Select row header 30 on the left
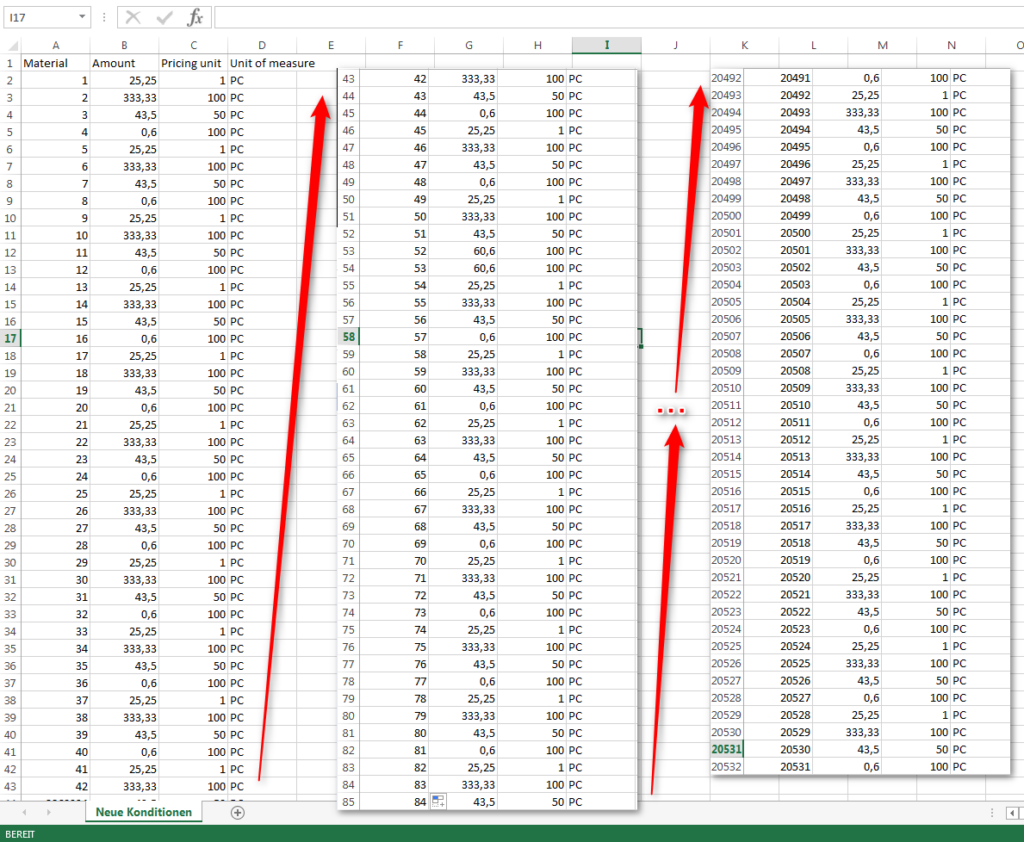Screen dimensions: 1024x842 point(10,562)
